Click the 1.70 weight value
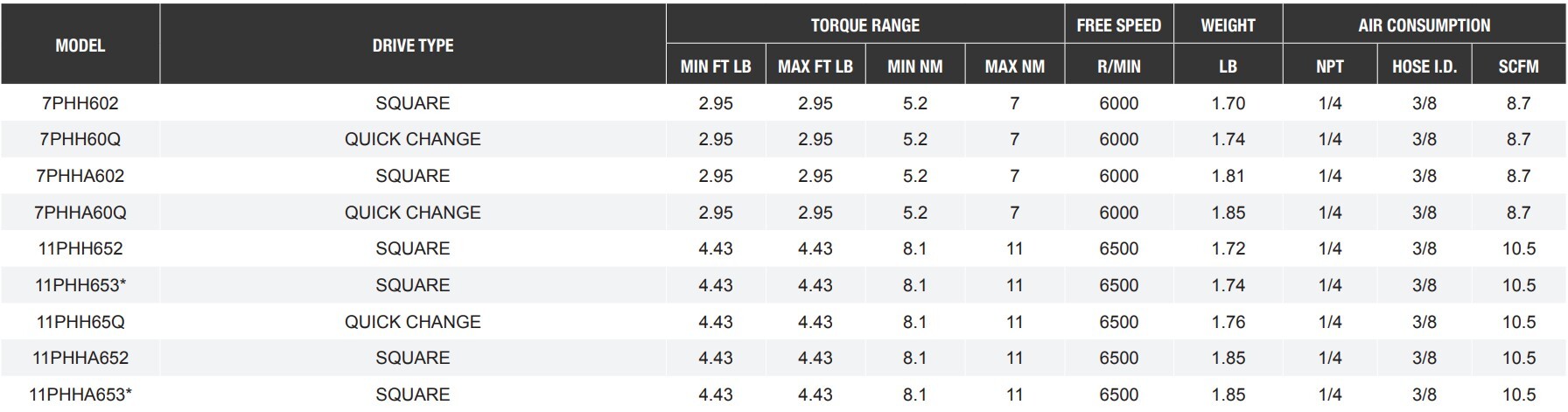 pos(1228,103)
